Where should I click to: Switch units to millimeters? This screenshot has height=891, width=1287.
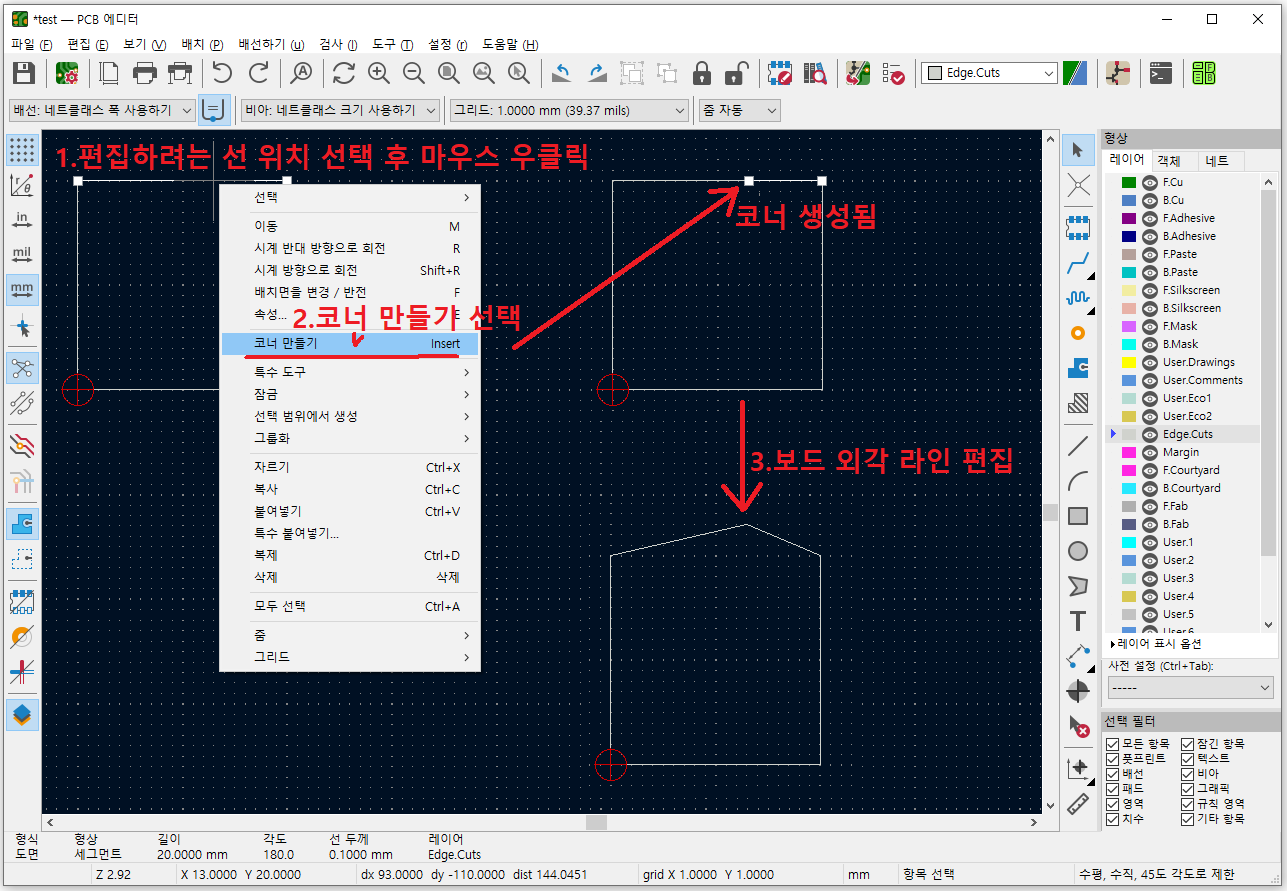tap(22, 289)
